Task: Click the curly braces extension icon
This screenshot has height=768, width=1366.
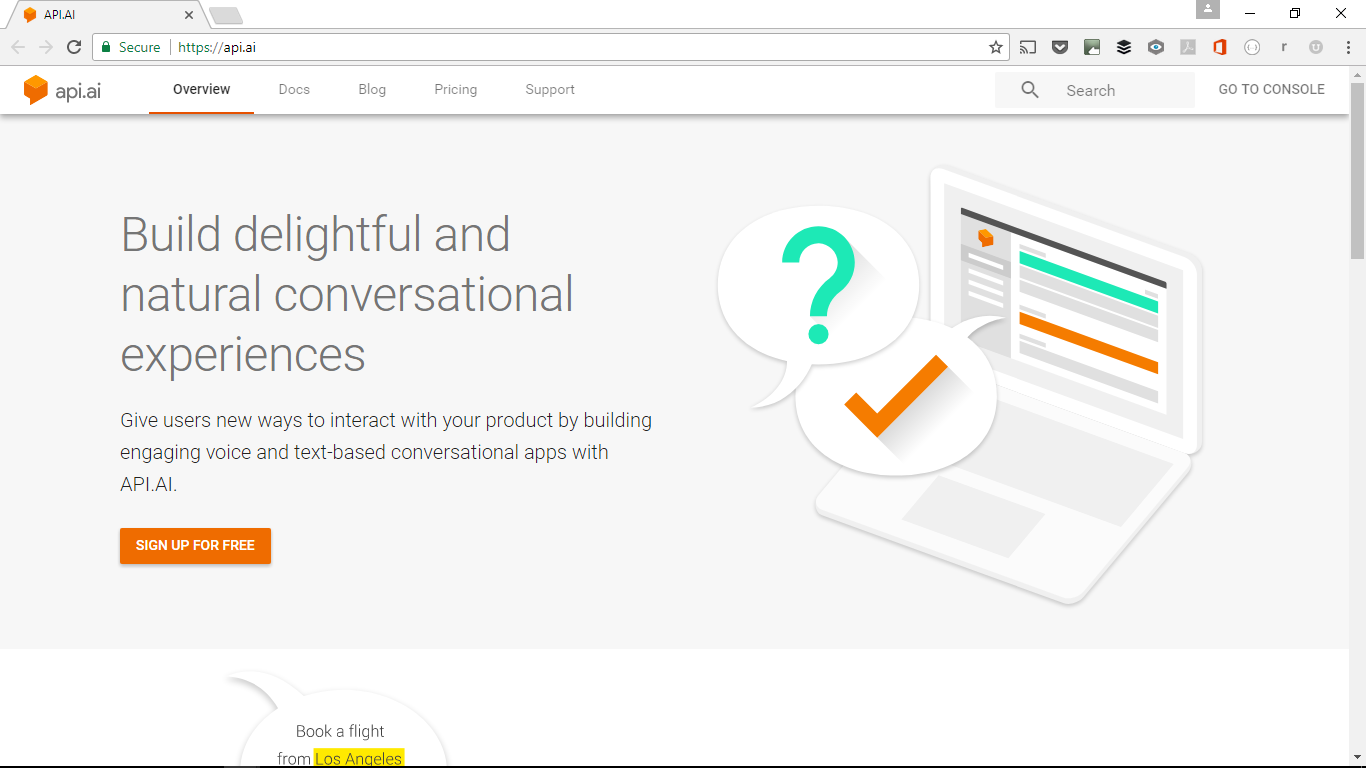Action: [1252, 47]
